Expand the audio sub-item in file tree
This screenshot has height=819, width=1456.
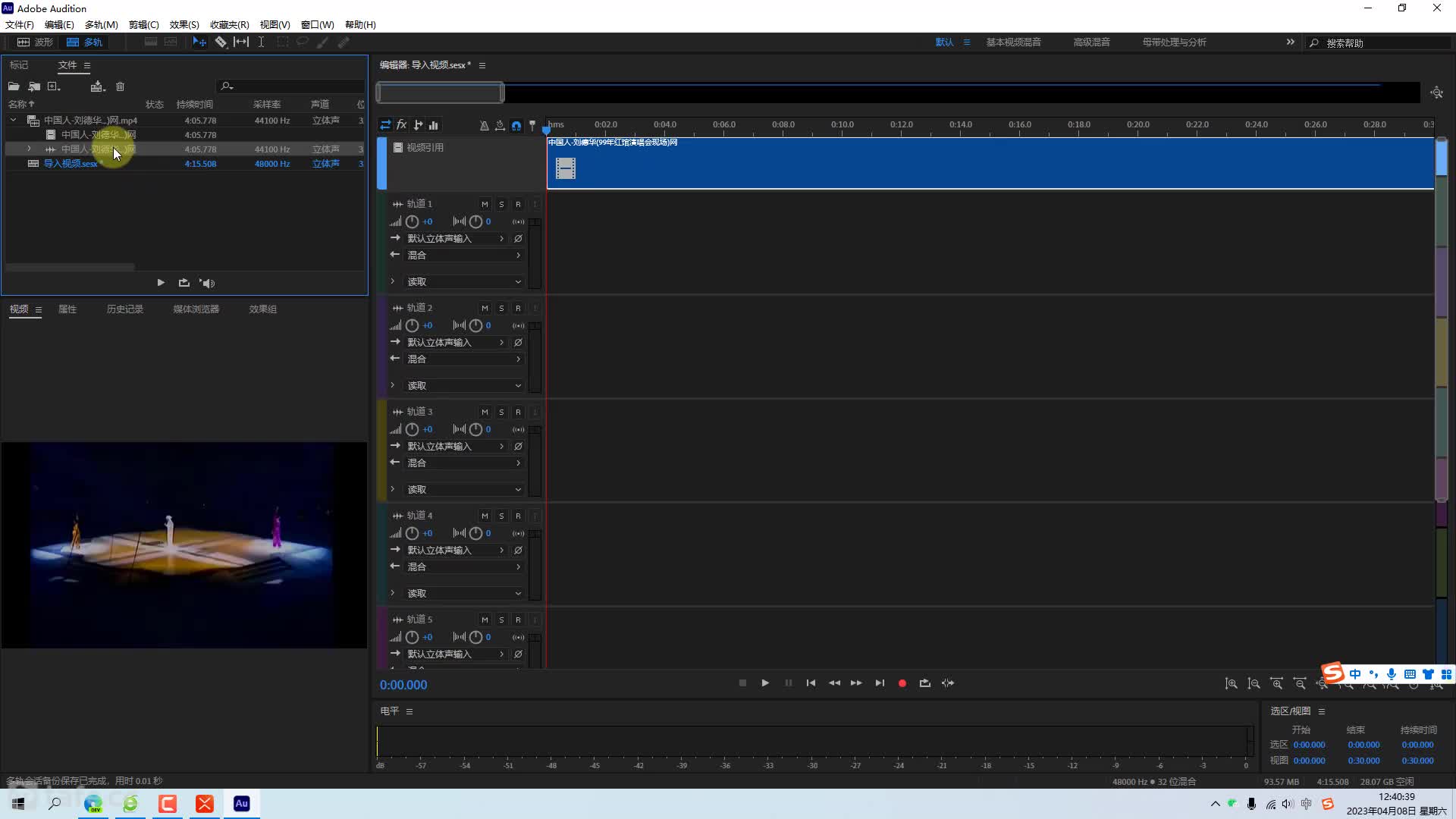click(29, 149)
